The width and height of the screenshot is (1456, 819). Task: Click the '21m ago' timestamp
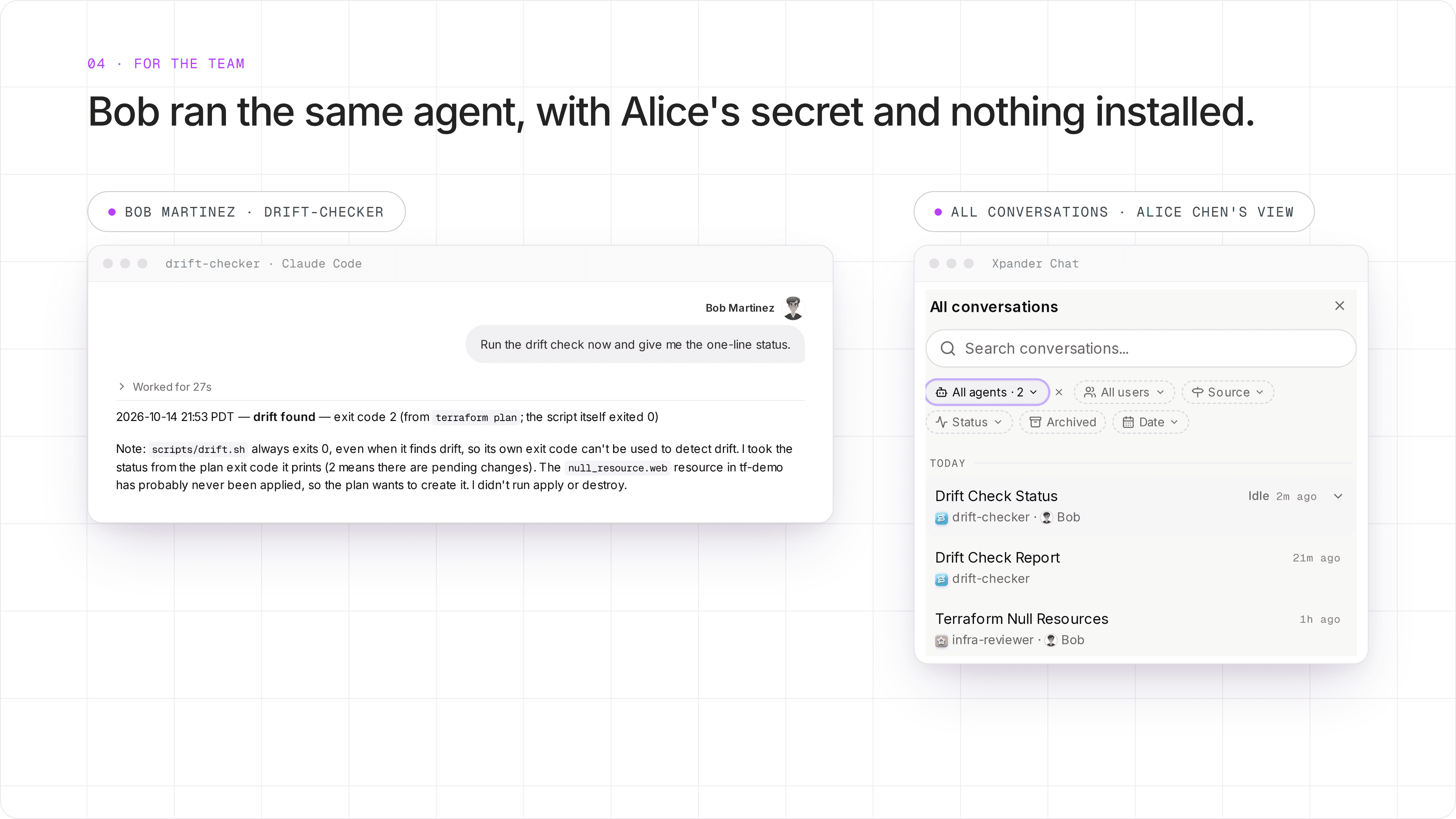click(x=1316, y=558)
